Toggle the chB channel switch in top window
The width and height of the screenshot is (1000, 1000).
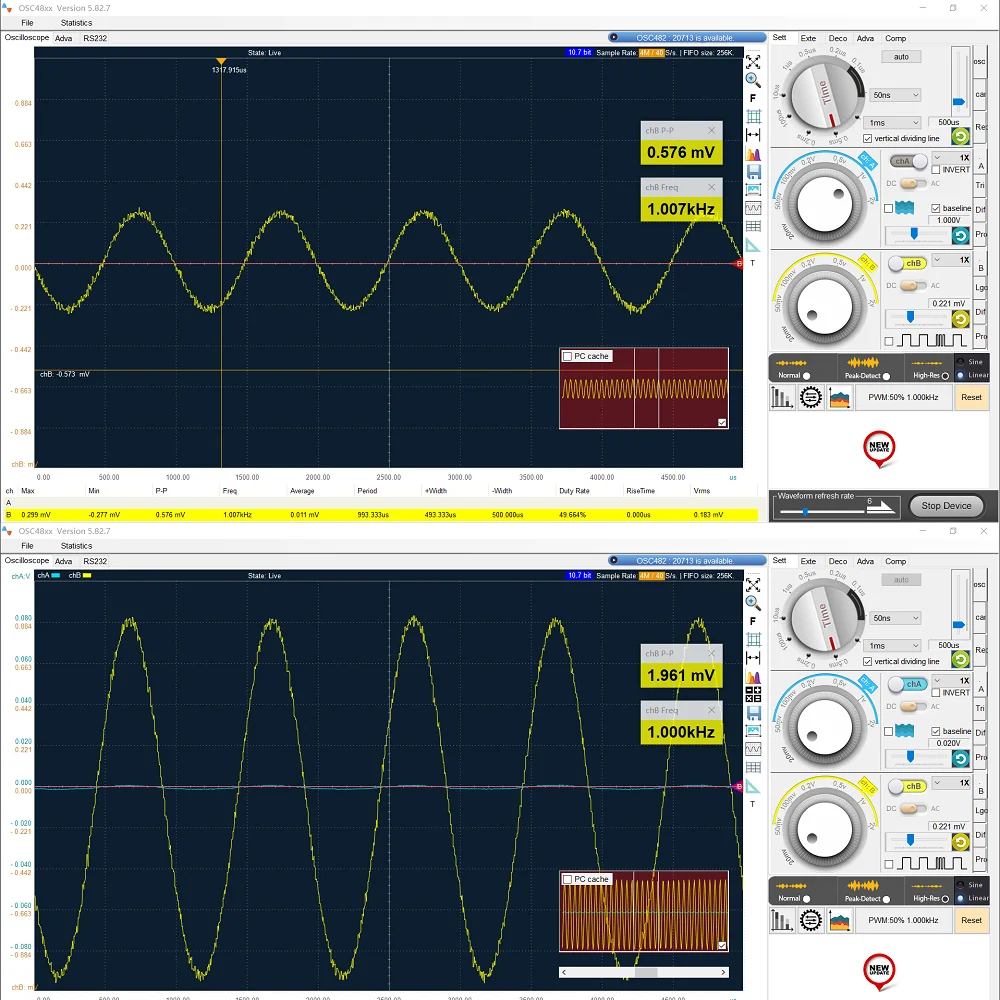tap(908, 263)
